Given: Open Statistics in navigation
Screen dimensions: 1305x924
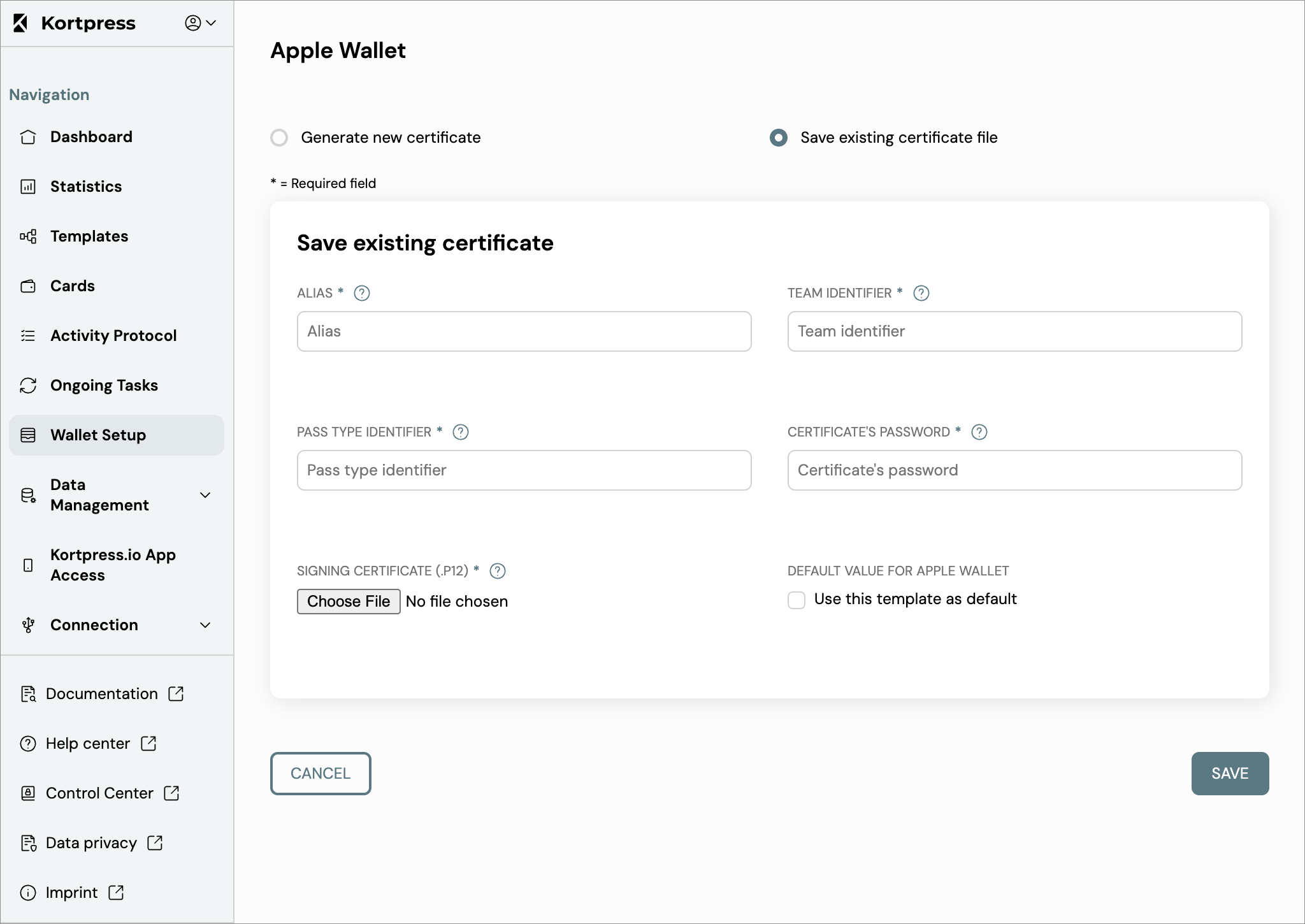Looking at the screenshot, I should 117,187.
